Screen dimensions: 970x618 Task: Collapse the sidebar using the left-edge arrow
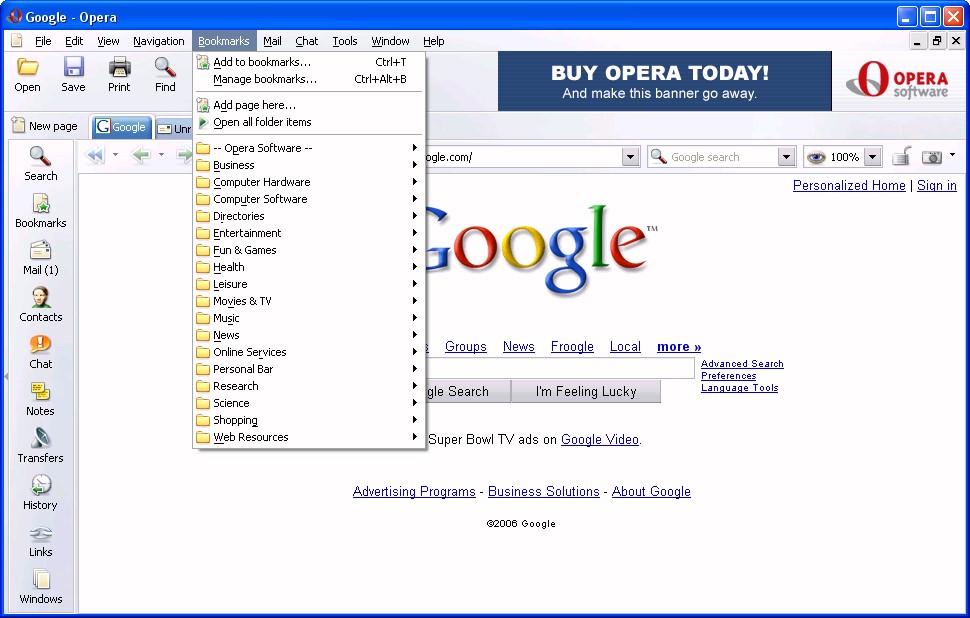[x=6, y=376]
